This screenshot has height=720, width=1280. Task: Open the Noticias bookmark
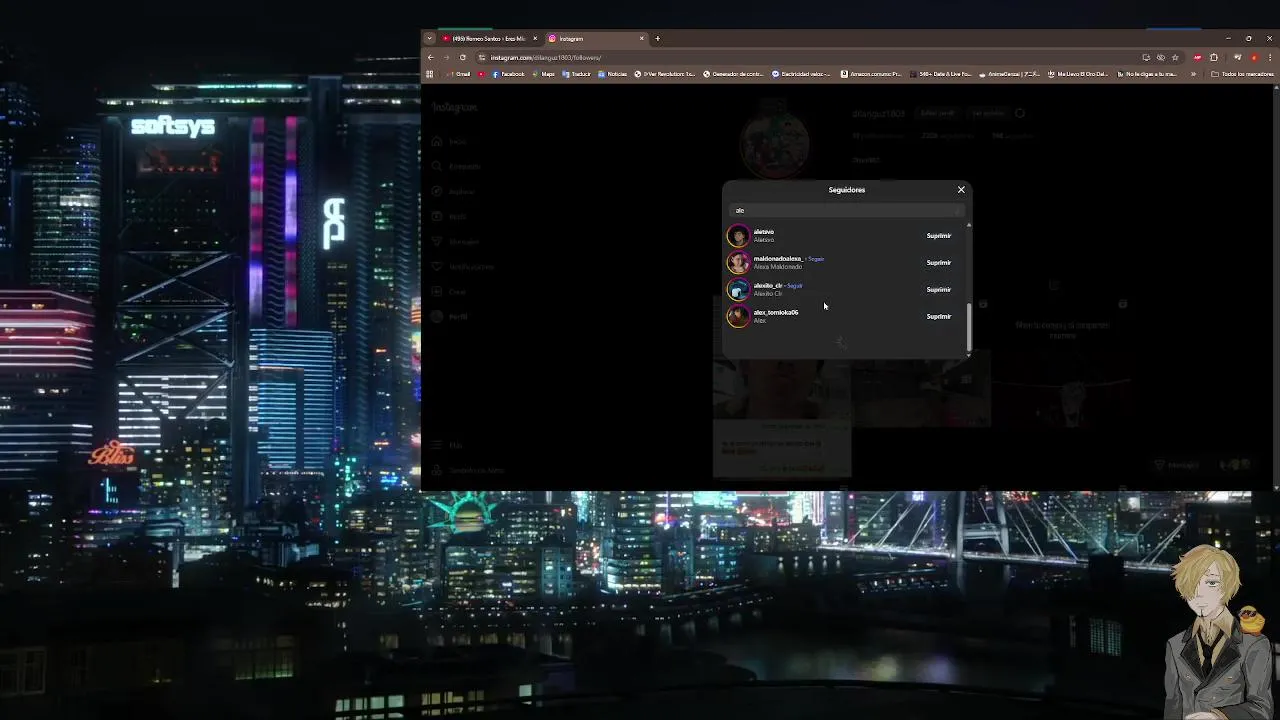(612, 74)
